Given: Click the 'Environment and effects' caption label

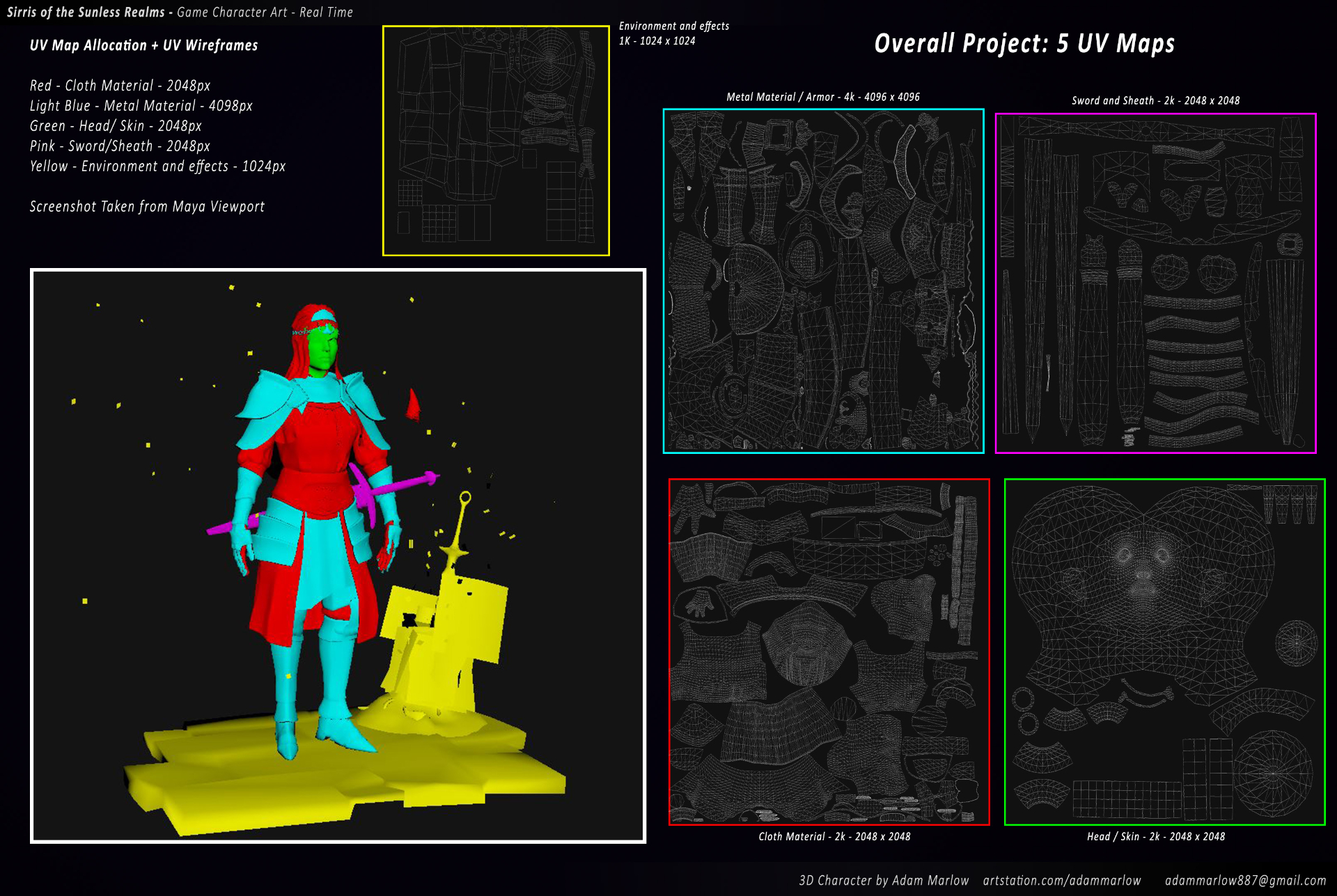Looking at the screenshot, I should pyautogui.click(x=674, y=26).
